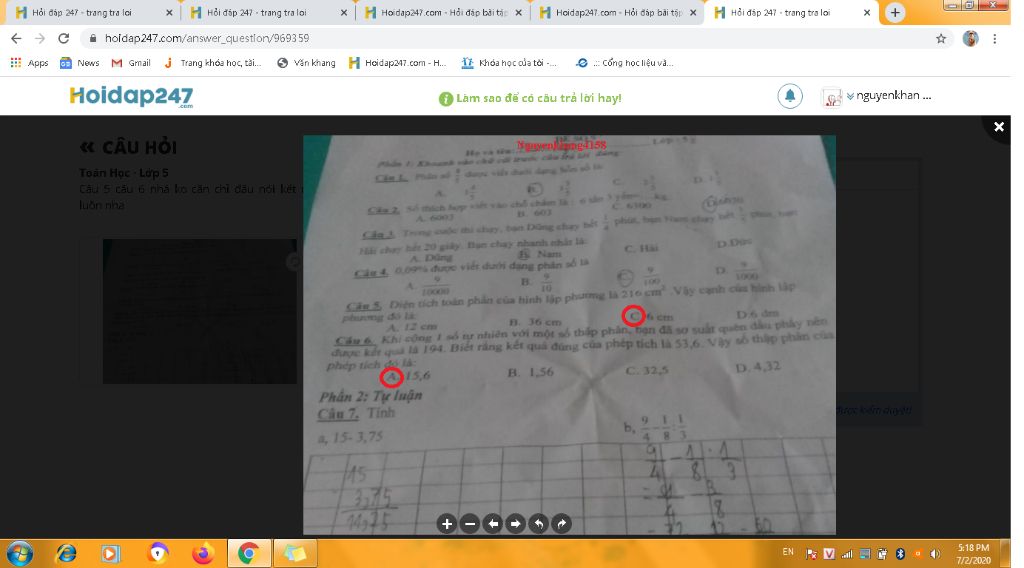This screenshot has width=1024, height=568.
Task: Open the 'Cổng học liệu và...' bookmark
Action: pyautogui.click(x=625, y=63)
